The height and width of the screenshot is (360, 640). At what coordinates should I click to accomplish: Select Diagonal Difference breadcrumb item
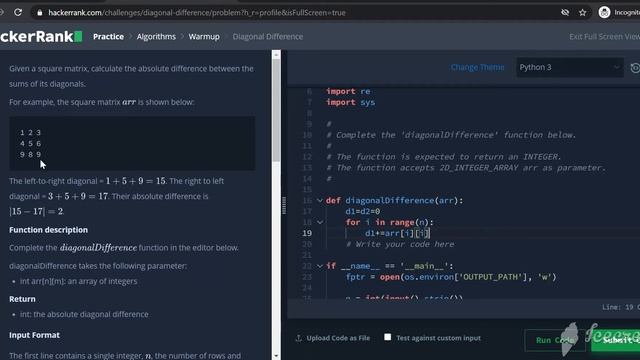(x=268, y=37)
